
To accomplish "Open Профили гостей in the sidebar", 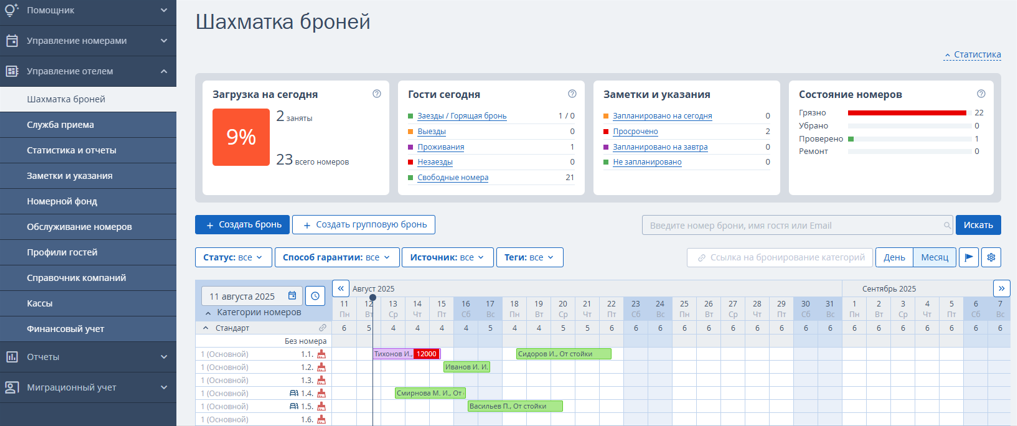I will pyautogui.click(x=88, y=252).
